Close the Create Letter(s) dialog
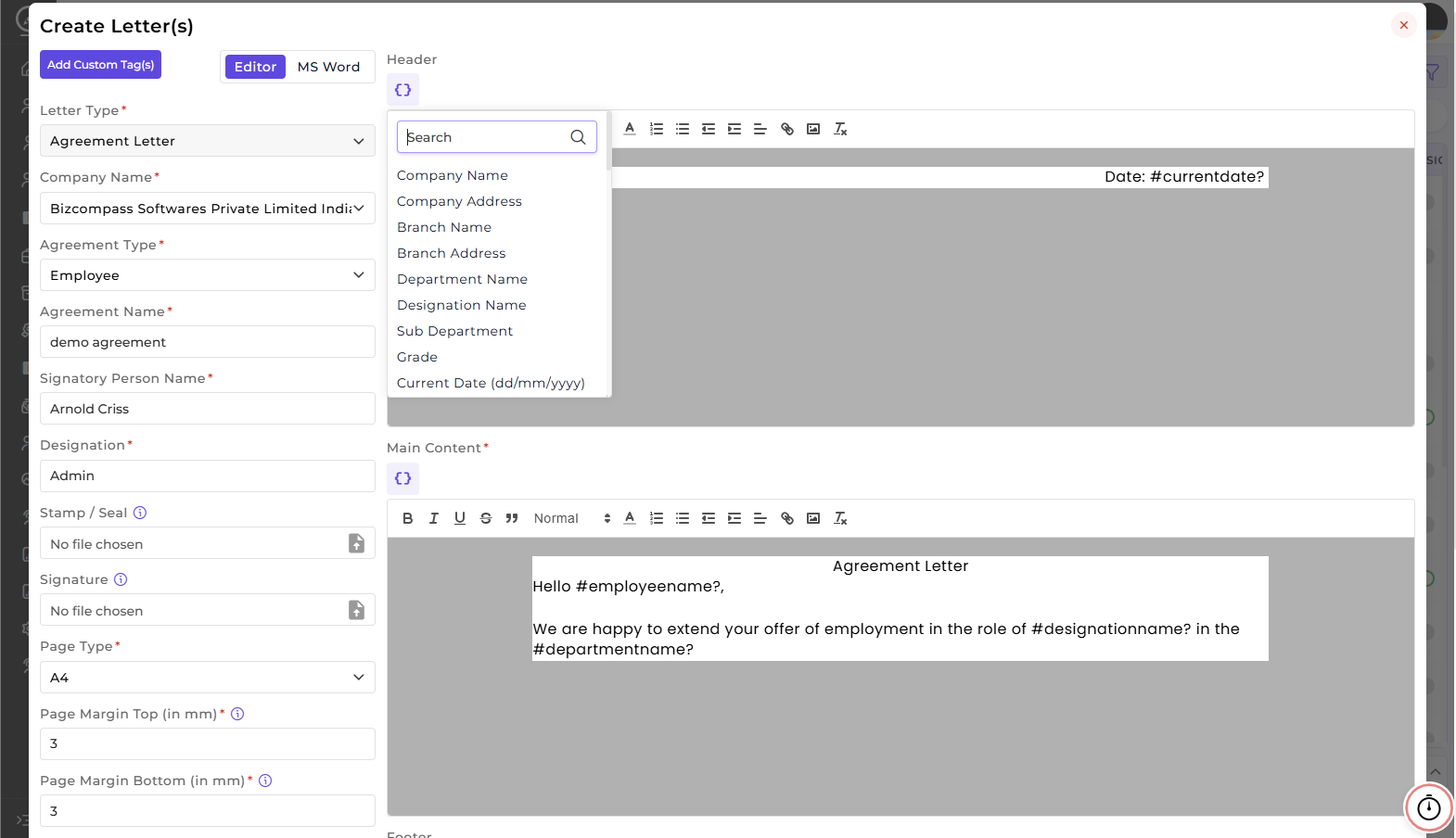Image resolution: width=1456 pixels, height=838 pixels. pos(1404,25)
